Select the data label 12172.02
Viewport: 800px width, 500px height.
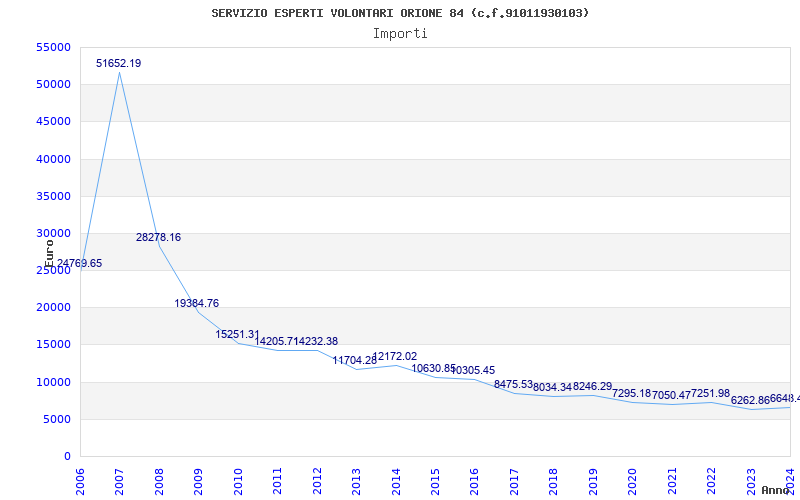pos(395,356)
